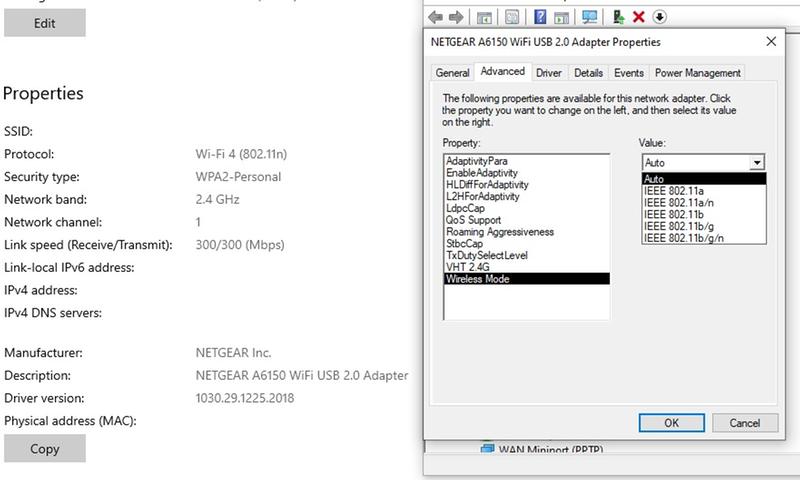Choose IEEE 802.11b/g option
This screenshot has height=480, width=800.
pos(704,226)
